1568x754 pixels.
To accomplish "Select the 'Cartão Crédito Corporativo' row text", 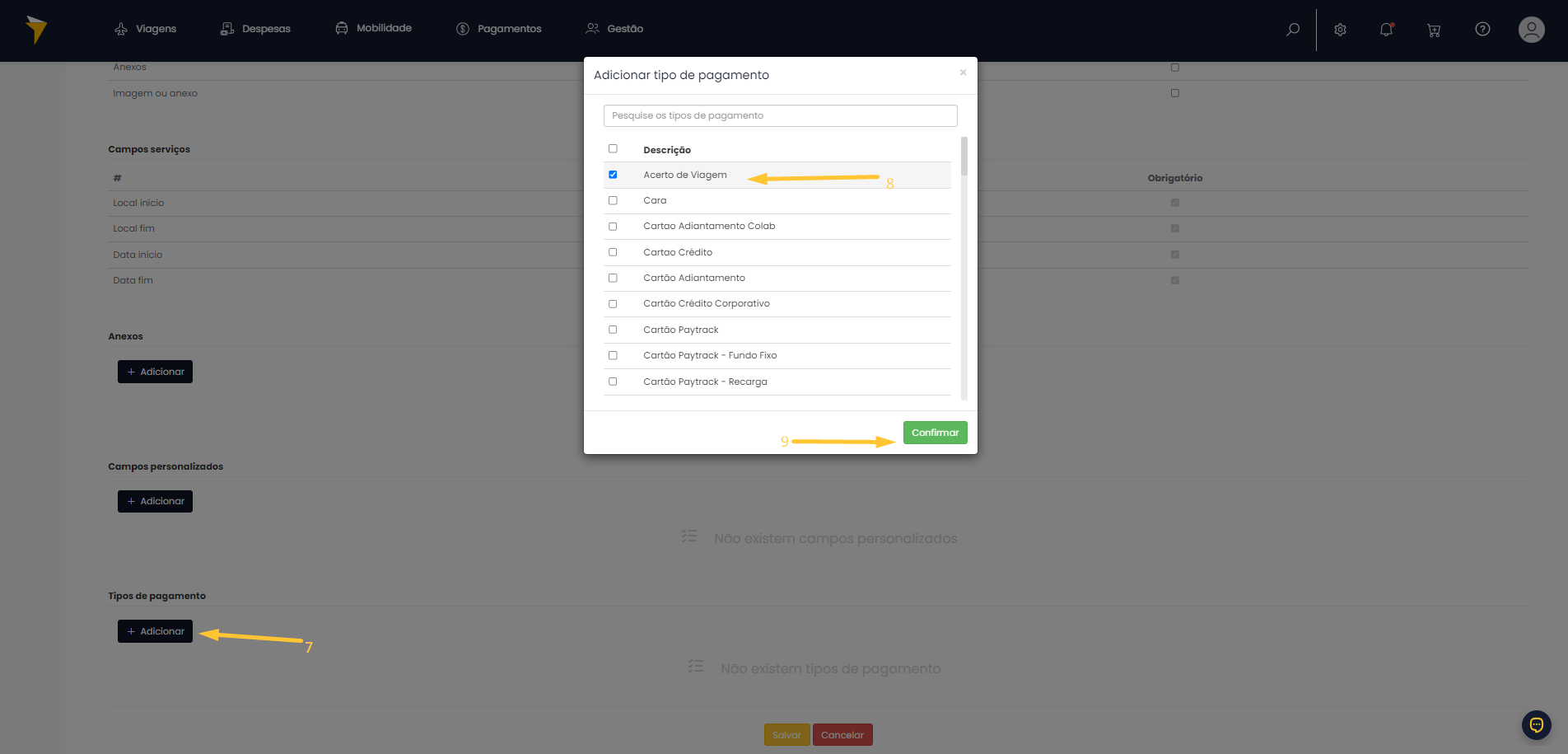I will click(x=707, y=303).
